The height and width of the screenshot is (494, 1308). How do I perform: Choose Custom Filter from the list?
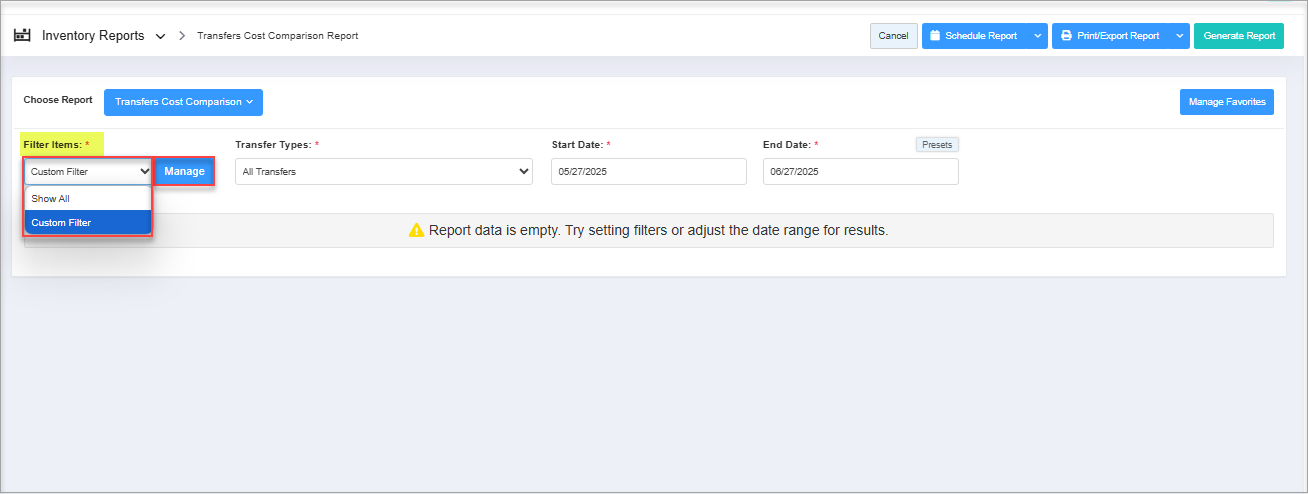coord(88,223)
